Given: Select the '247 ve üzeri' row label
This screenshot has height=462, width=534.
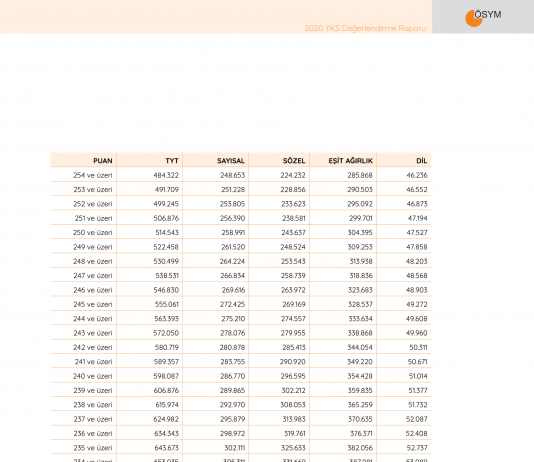Looking at the screenshot, I should coord(93,275).
